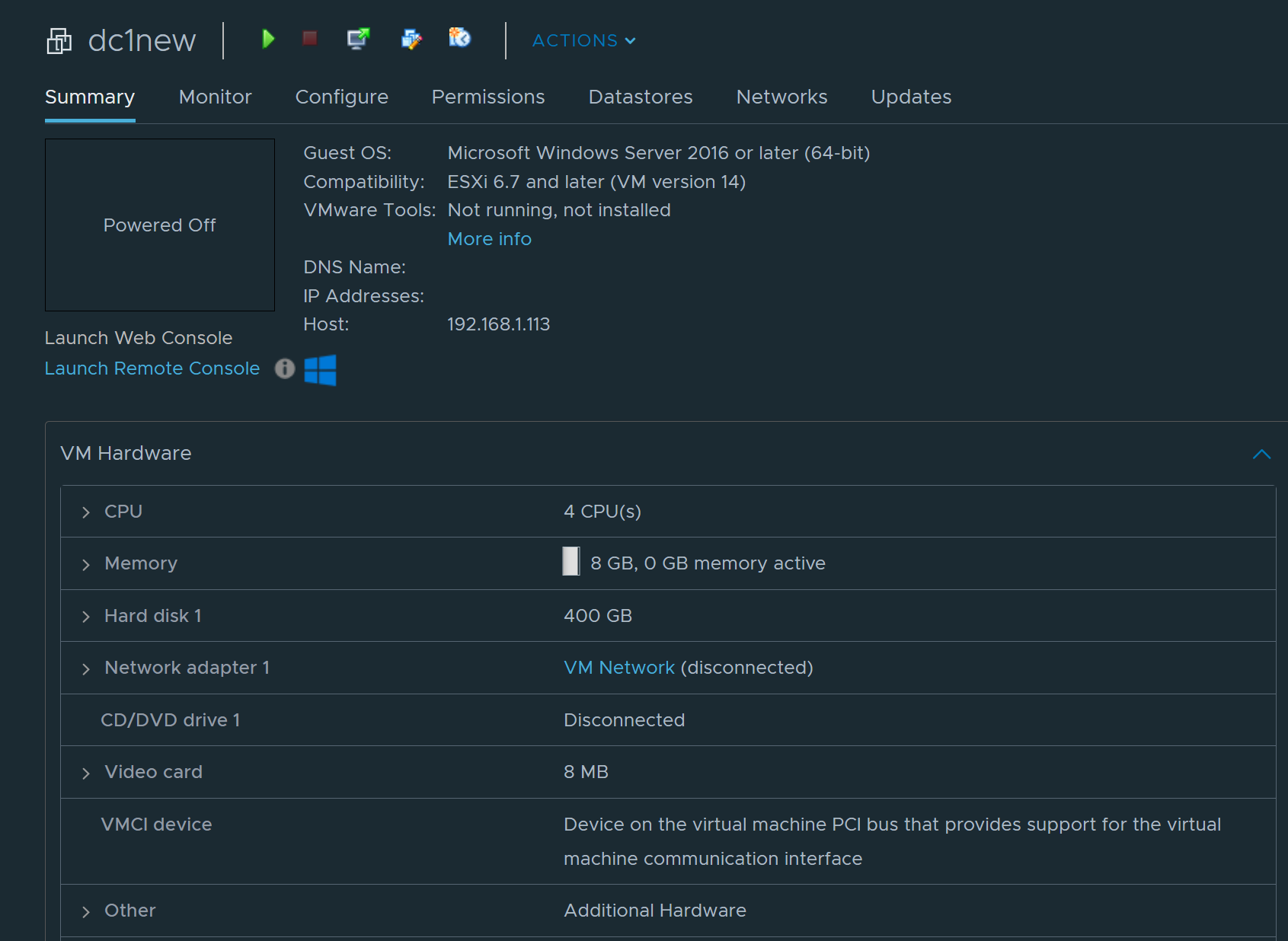Image resolution: width=1288 pixels, height=941 pixels.
Task: Click the More info link
Action: coord(489,239)
